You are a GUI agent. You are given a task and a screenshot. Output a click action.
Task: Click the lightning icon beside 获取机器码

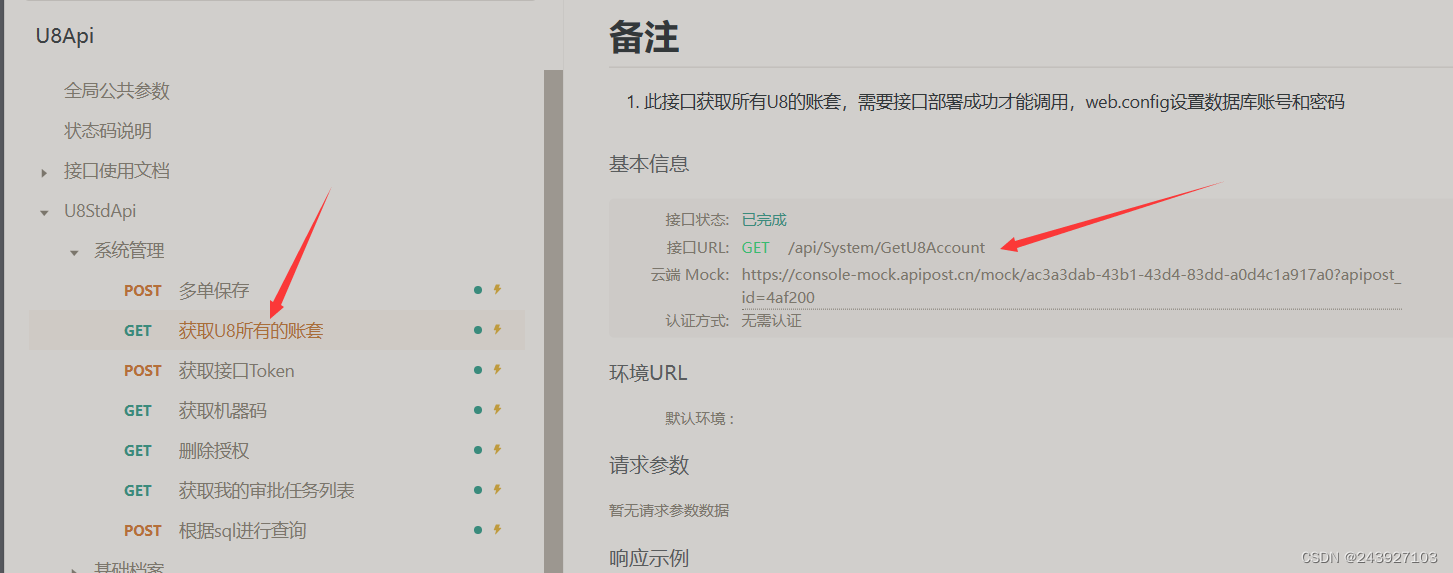[x=497, y=410]
